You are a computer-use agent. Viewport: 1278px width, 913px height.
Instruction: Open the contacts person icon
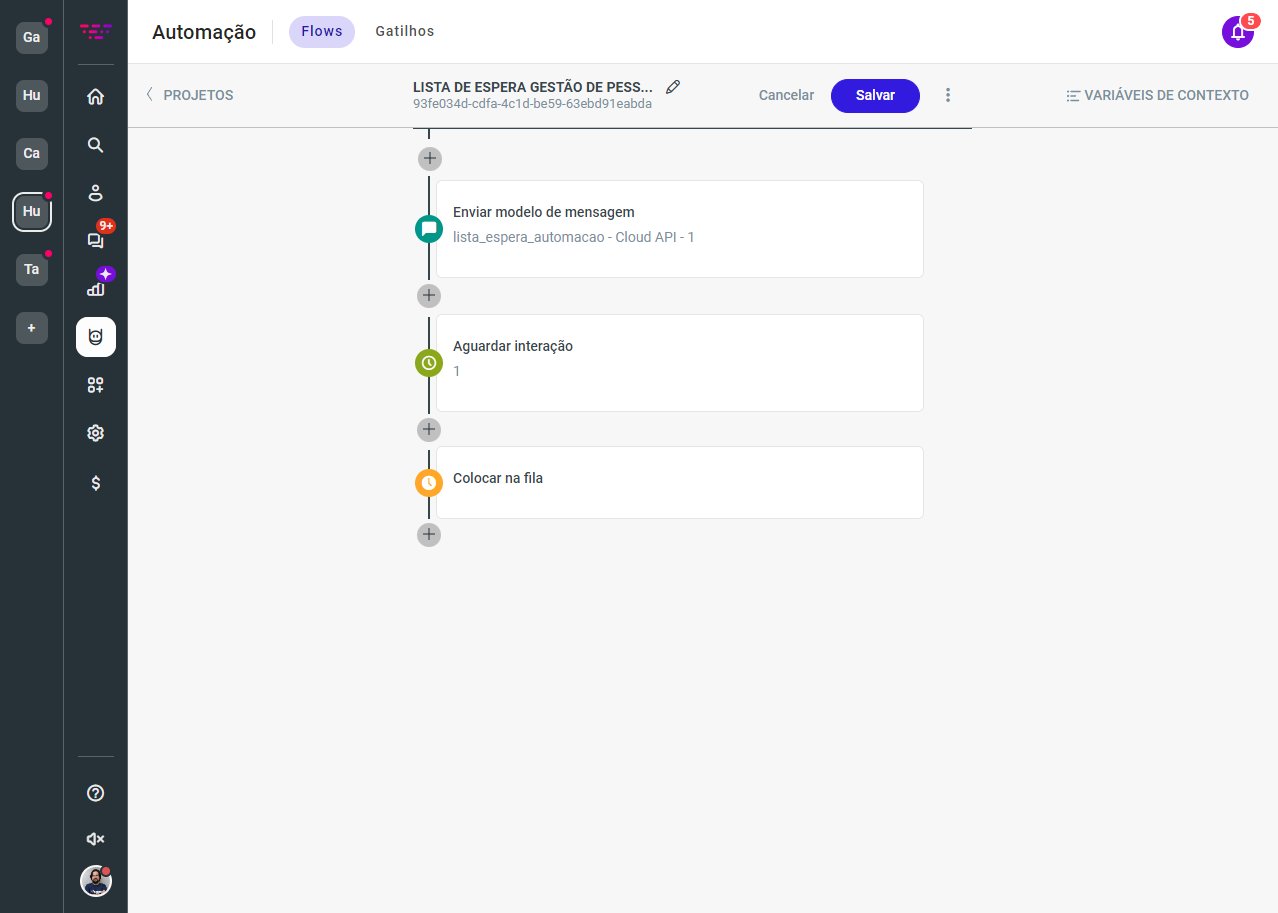[96, 193]
